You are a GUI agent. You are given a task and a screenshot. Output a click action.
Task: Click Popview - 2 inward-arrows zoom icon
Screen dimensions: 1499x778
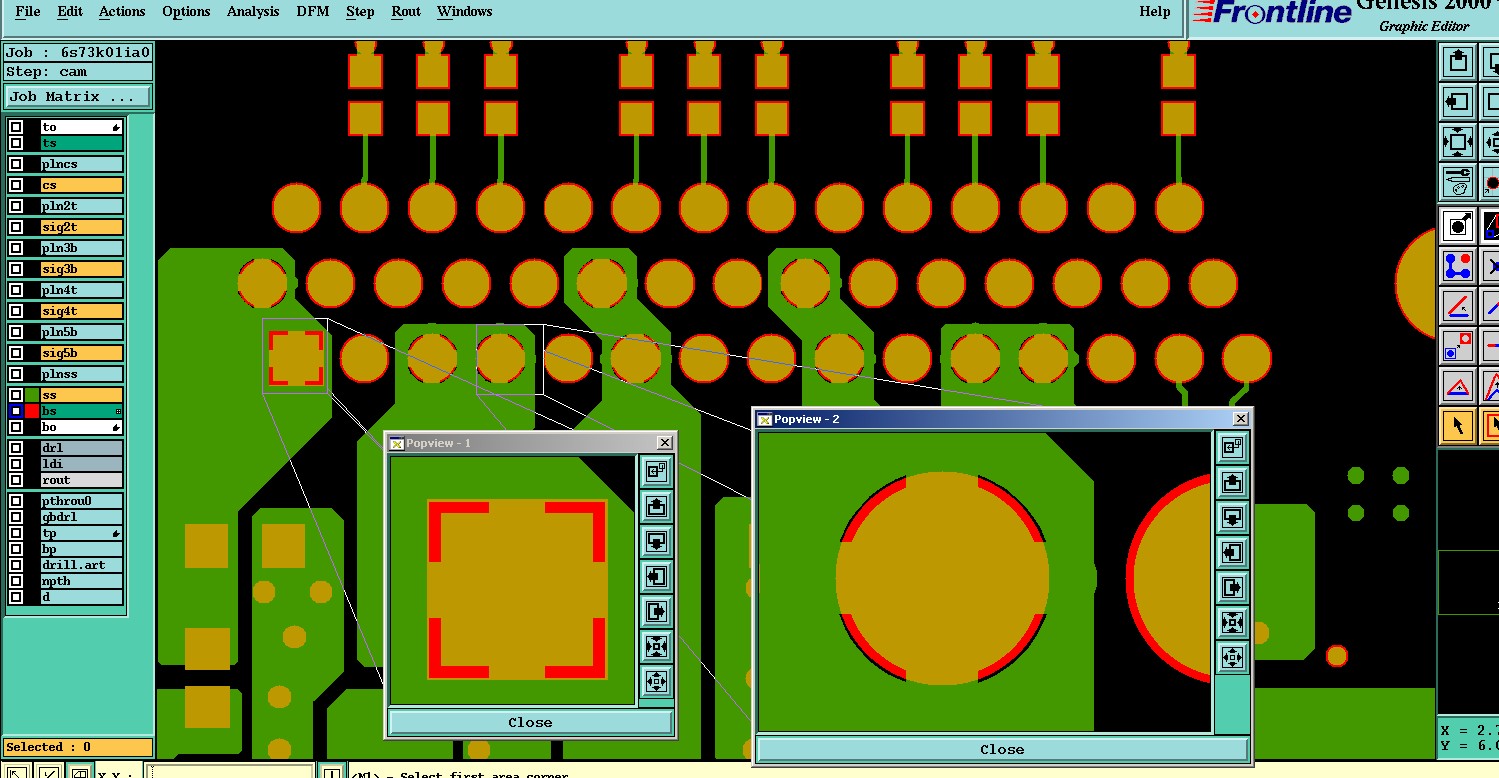(1233, 623)
